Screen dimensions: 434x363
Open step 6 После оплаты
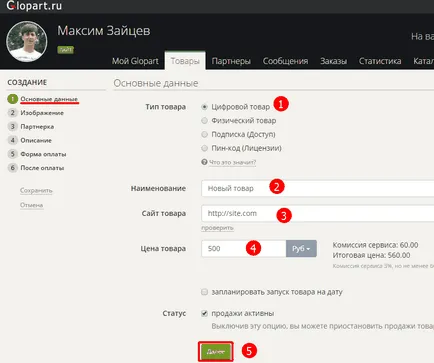tap(42, 168)
